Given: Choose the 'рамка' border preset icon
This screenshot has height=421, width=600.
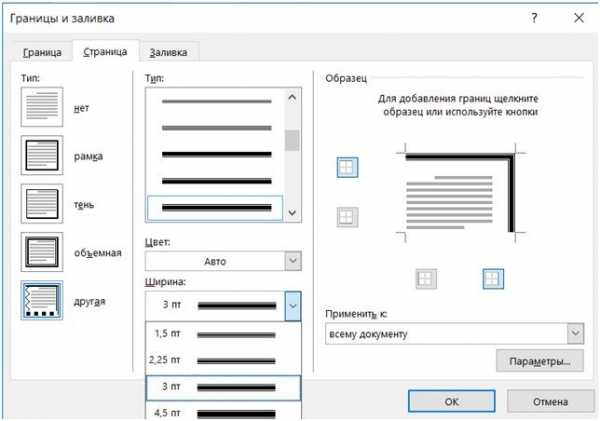Looking at the screenshot, I should [41, 155].
